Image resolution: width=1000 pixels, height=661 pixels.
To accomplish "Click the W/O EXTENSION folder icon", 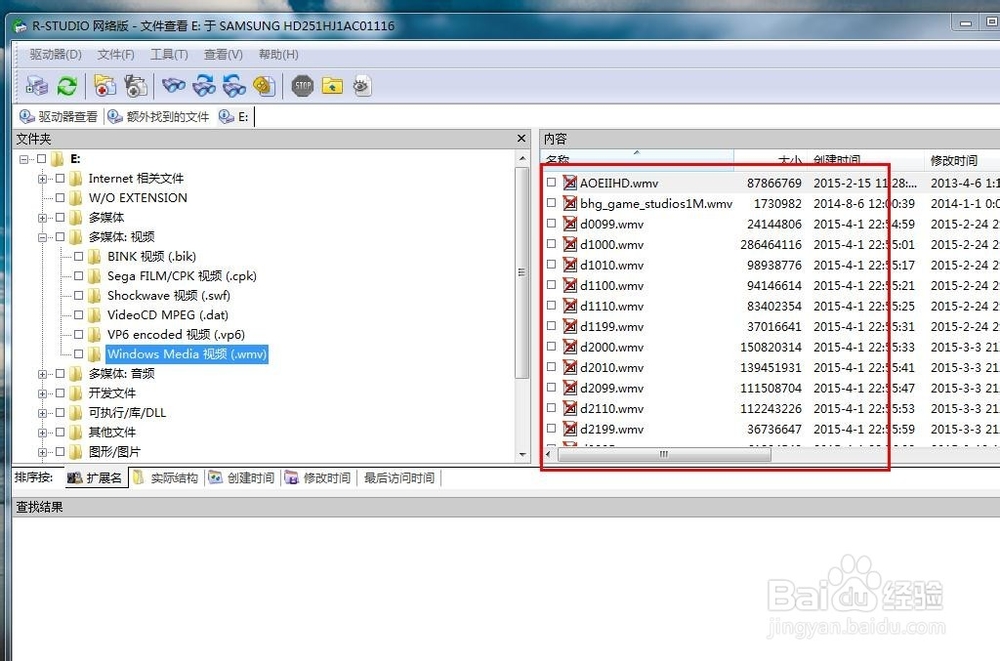I will 76,198.
